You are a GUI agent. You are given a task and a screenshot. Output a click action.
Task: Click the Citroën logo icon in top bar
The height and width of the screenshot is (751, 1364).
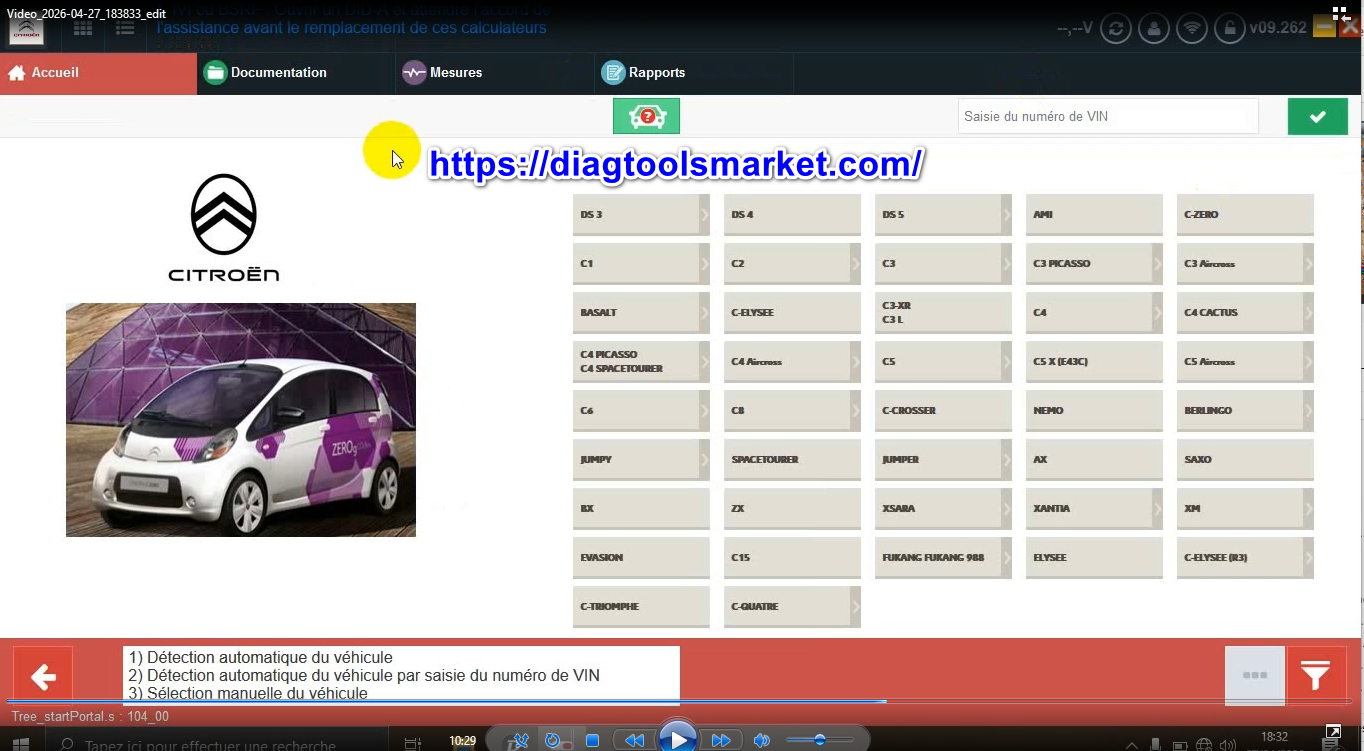(x=27, y=30)
